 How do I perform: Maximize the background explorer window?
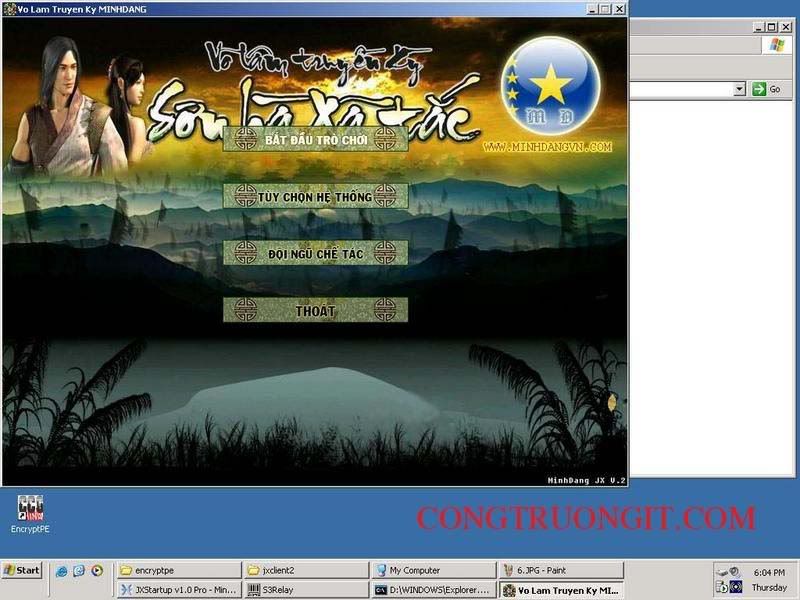772,27
